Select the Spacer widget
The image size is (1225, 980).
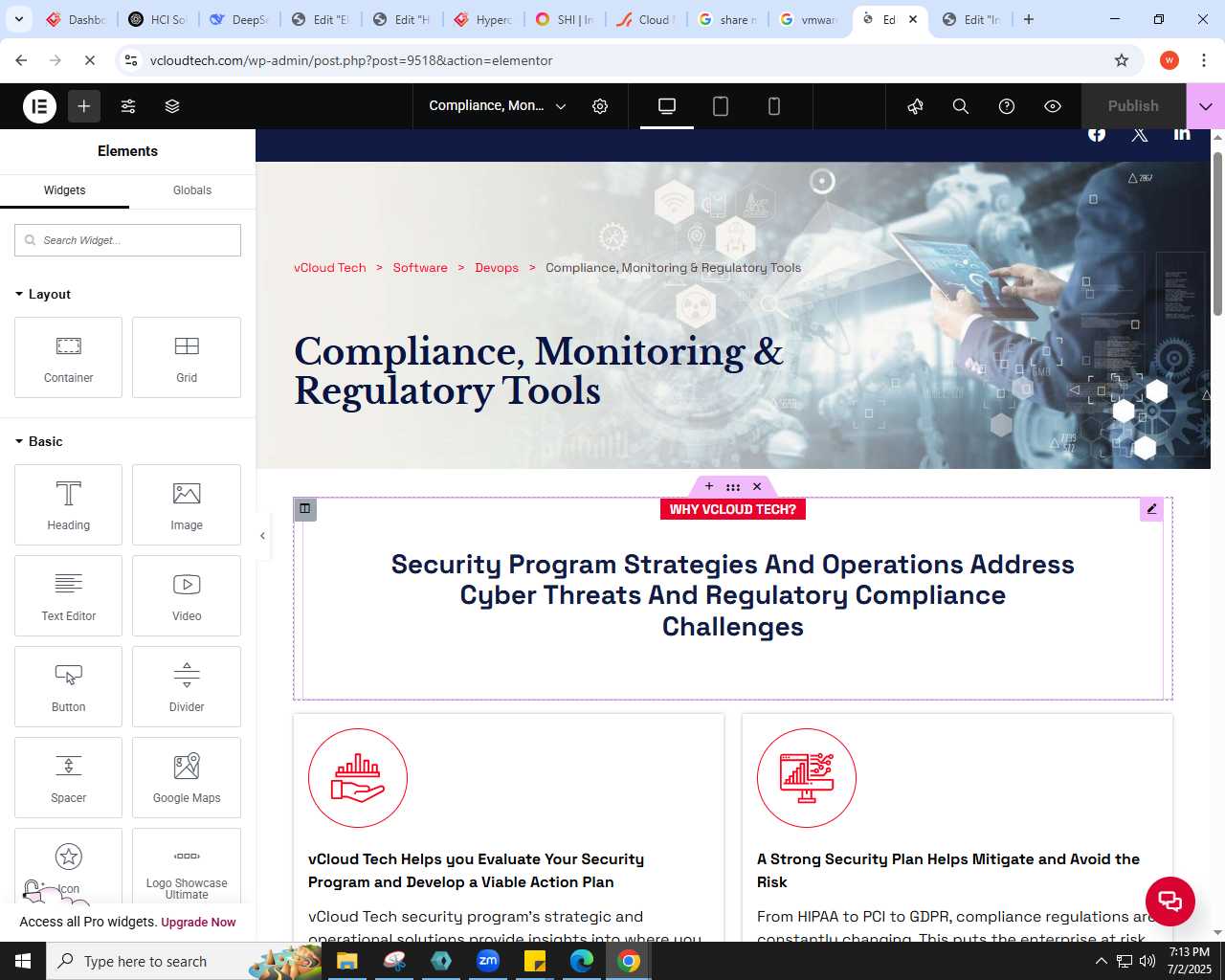68,777
